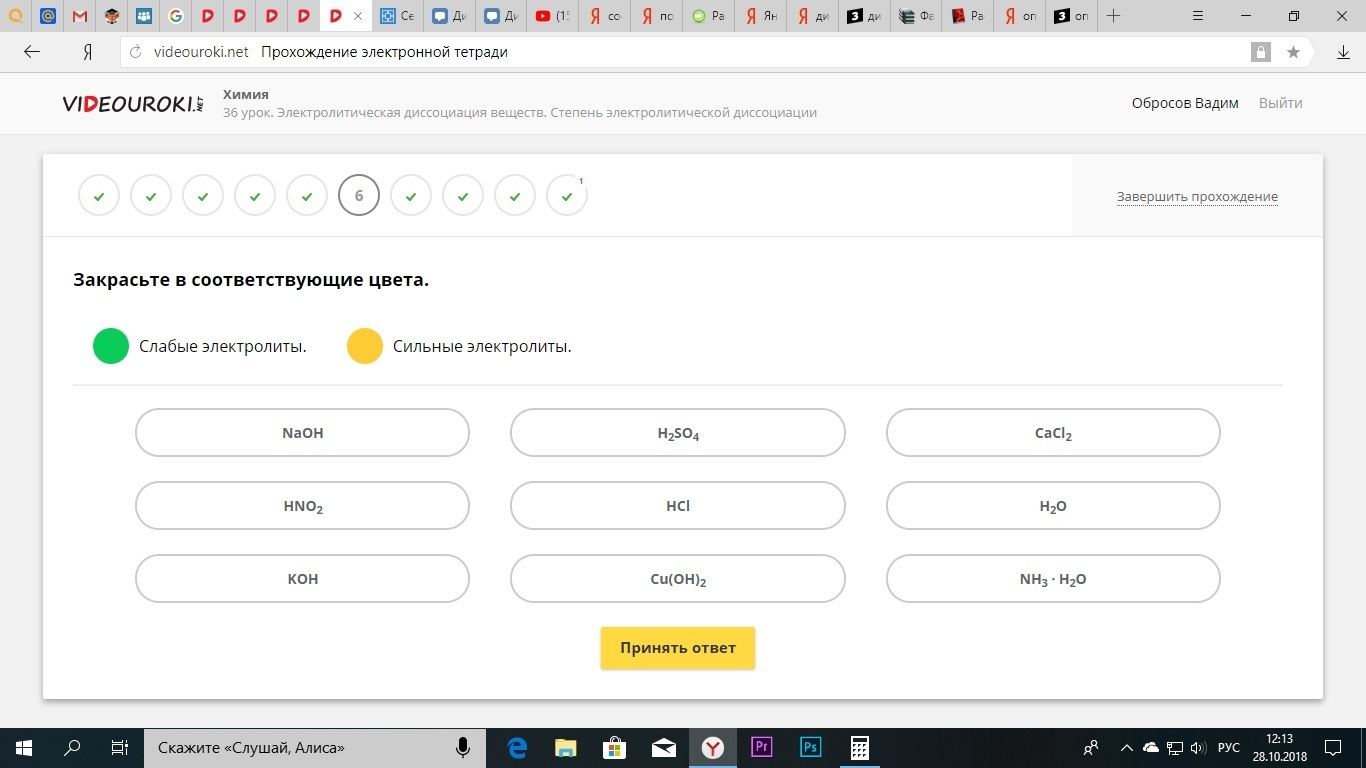Open the browser downloads arrow
The height and width of the screenshot is (768, 1366).
[x=1343, y=52]
